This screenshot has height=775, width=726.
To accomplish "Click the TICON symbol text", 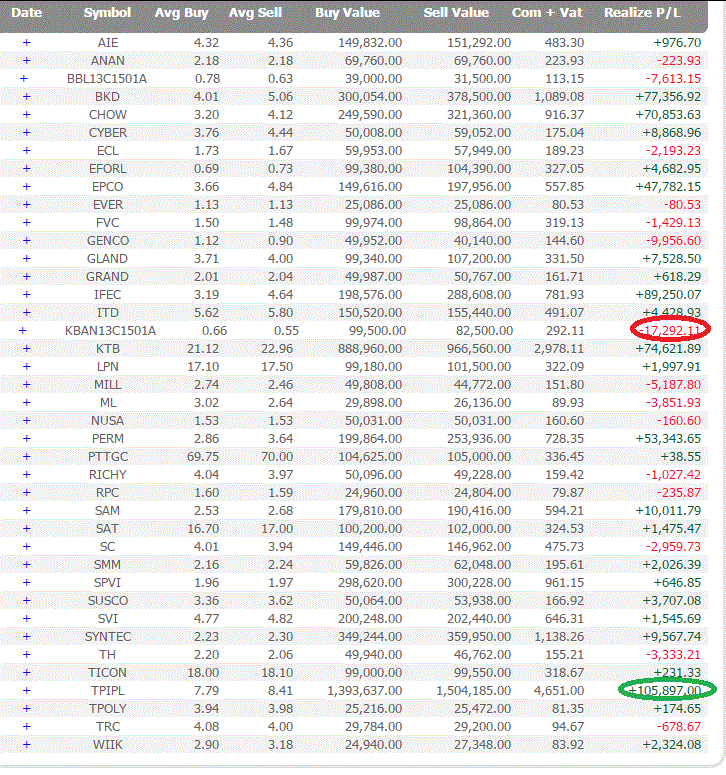I will pos(107,673).
